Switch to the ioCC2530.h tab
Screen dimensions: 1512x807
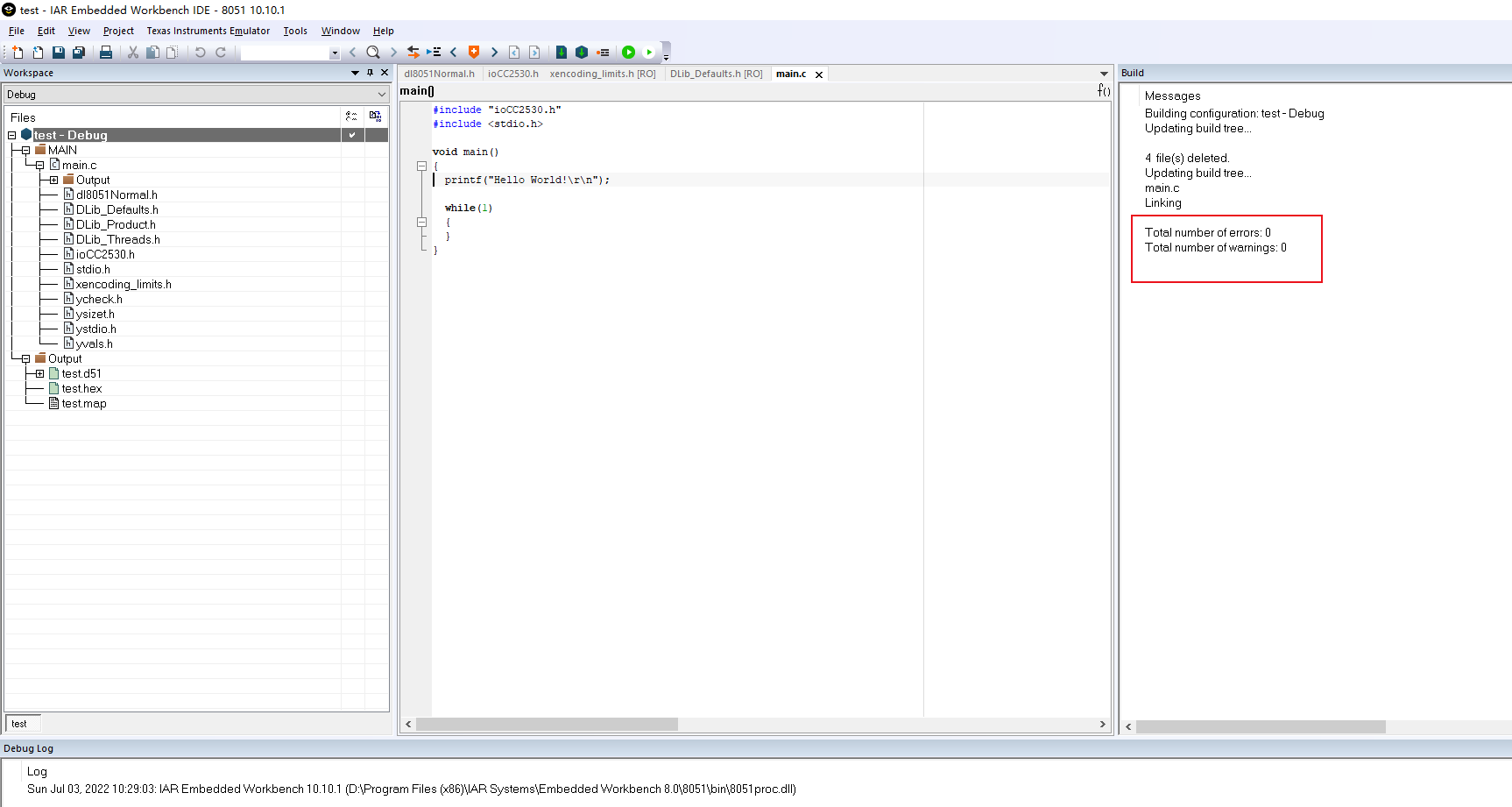click(x=513, y=74)
